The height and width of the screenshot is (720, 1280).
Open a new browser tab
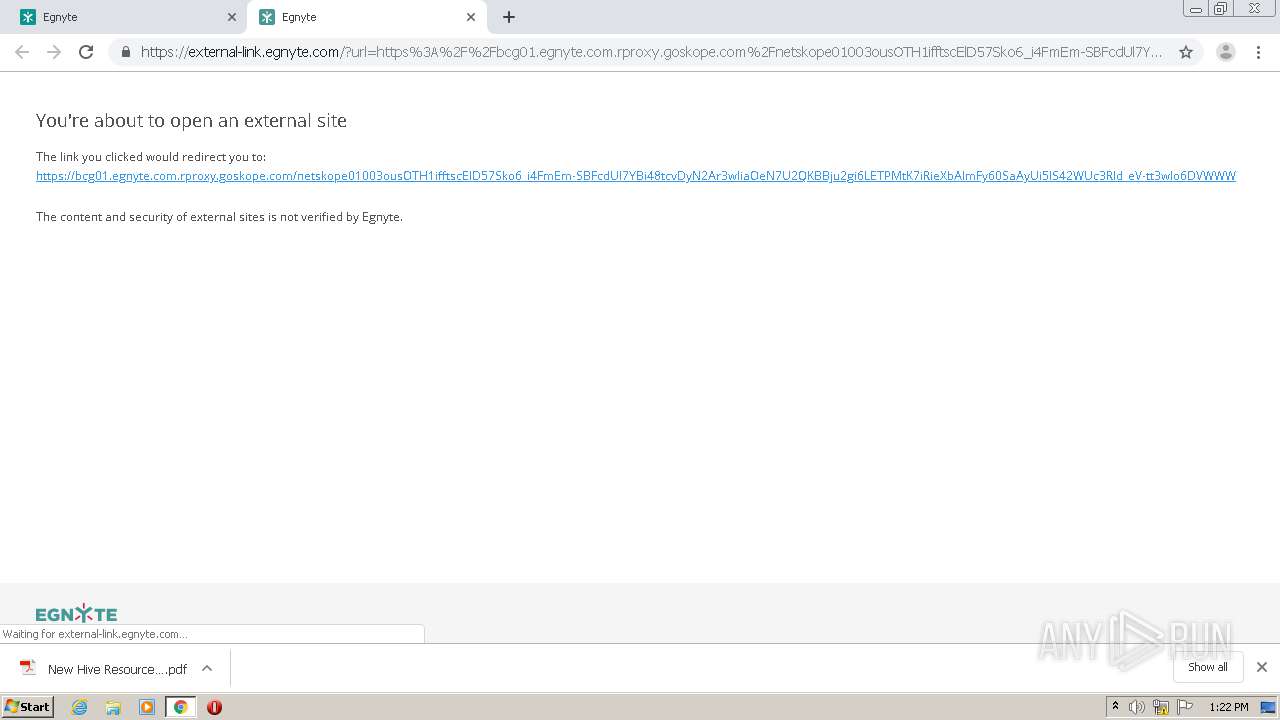[509, 17]
